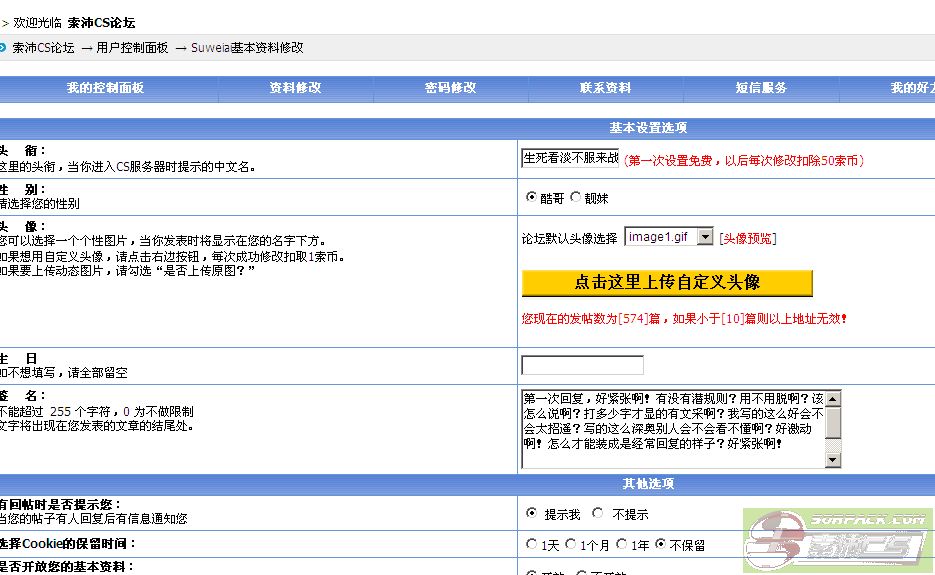Viewport: 935px width, 575px height.
Task: Select the 短信服务 tab
Action: coord(761,88)
